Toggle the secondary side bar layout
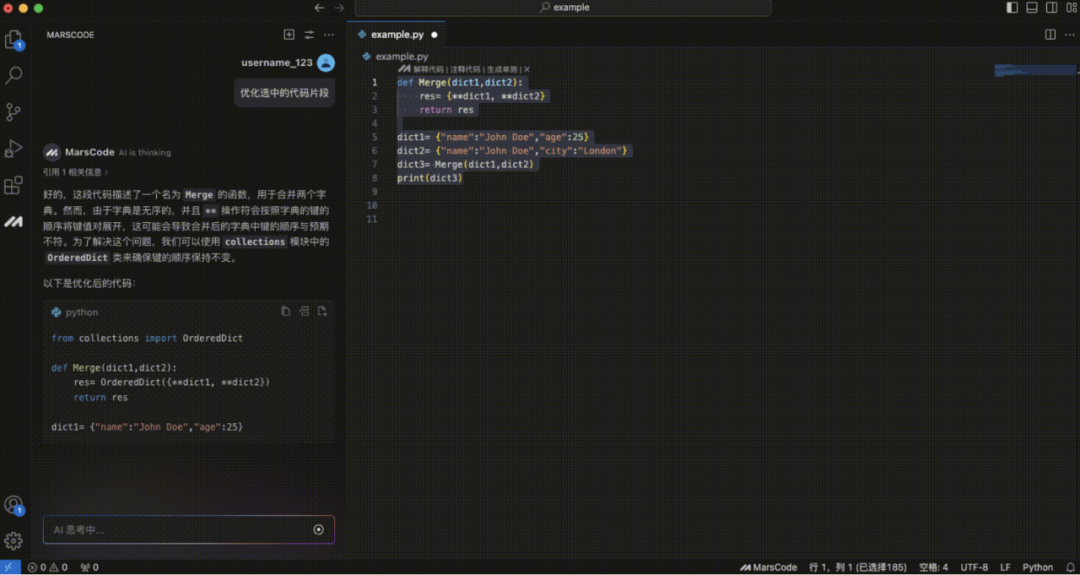This screenshot has height=575, width=1080. pos(1052,8)
